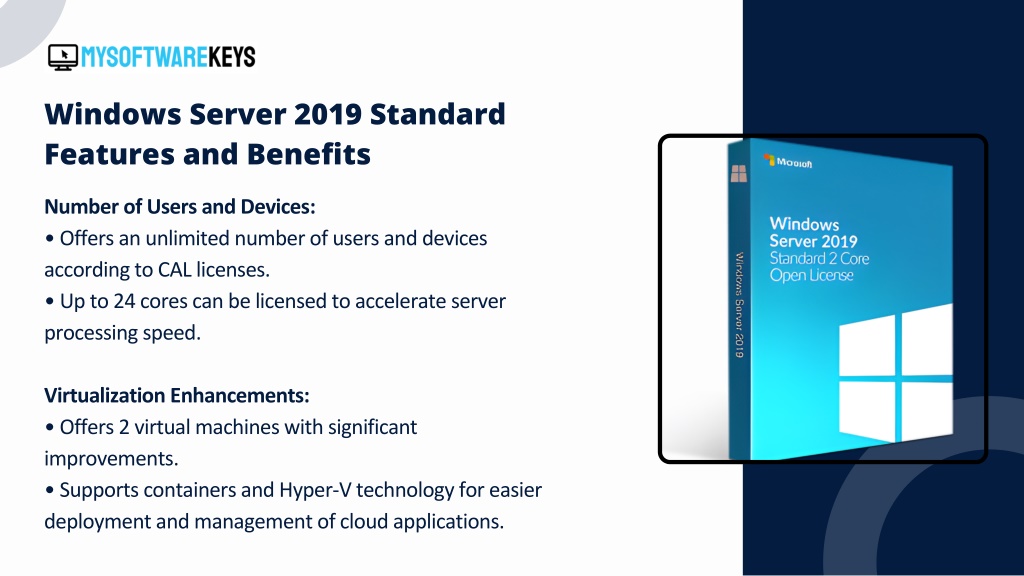1024x576 pixels.
Task: Click the vertical 'Windows Server 2019' spine text
Action: coord(739,304)
